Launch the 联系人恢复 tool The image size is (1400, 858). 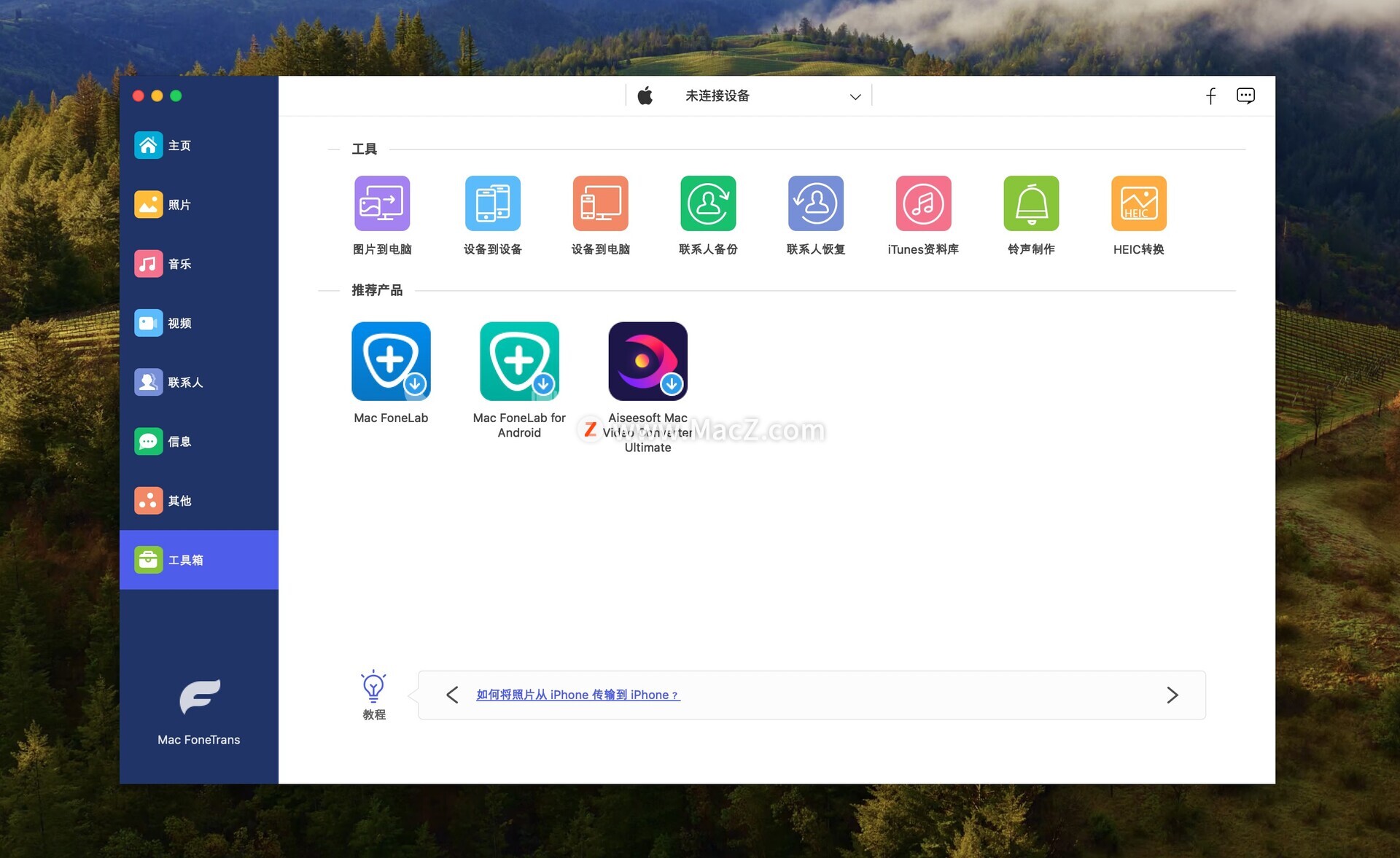(816, 203)
